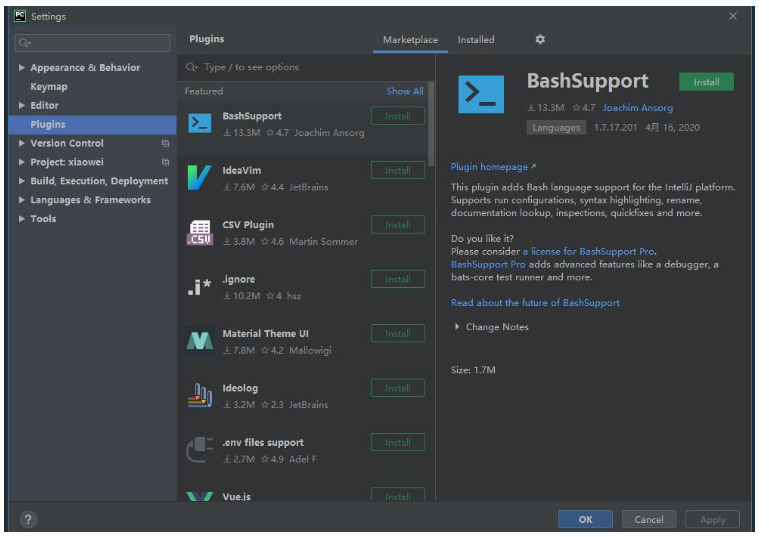
Task: Click the BashSupport terminal icon in plugin list
Action: click(x=200, y=123)
